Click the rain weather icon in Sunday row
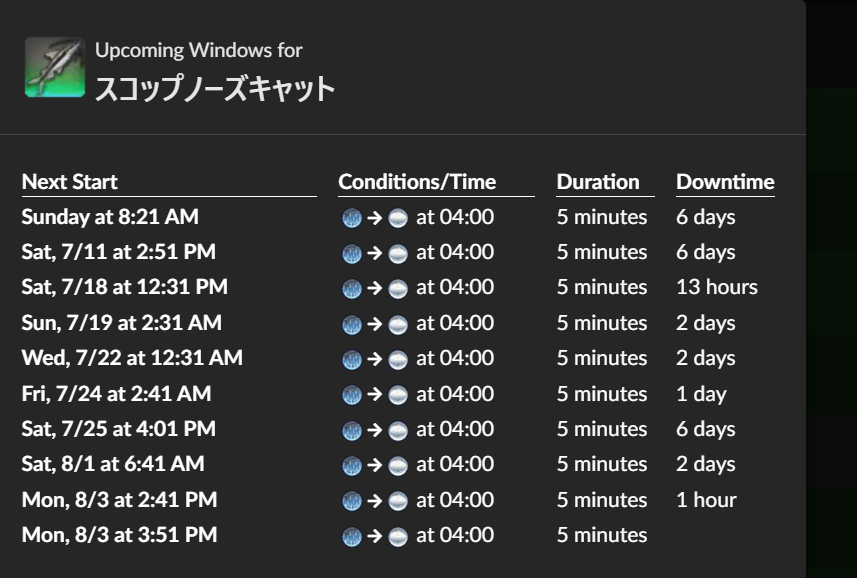Image resolution: width=857 pixels, height=578 pixels. [x=352, y=218]
